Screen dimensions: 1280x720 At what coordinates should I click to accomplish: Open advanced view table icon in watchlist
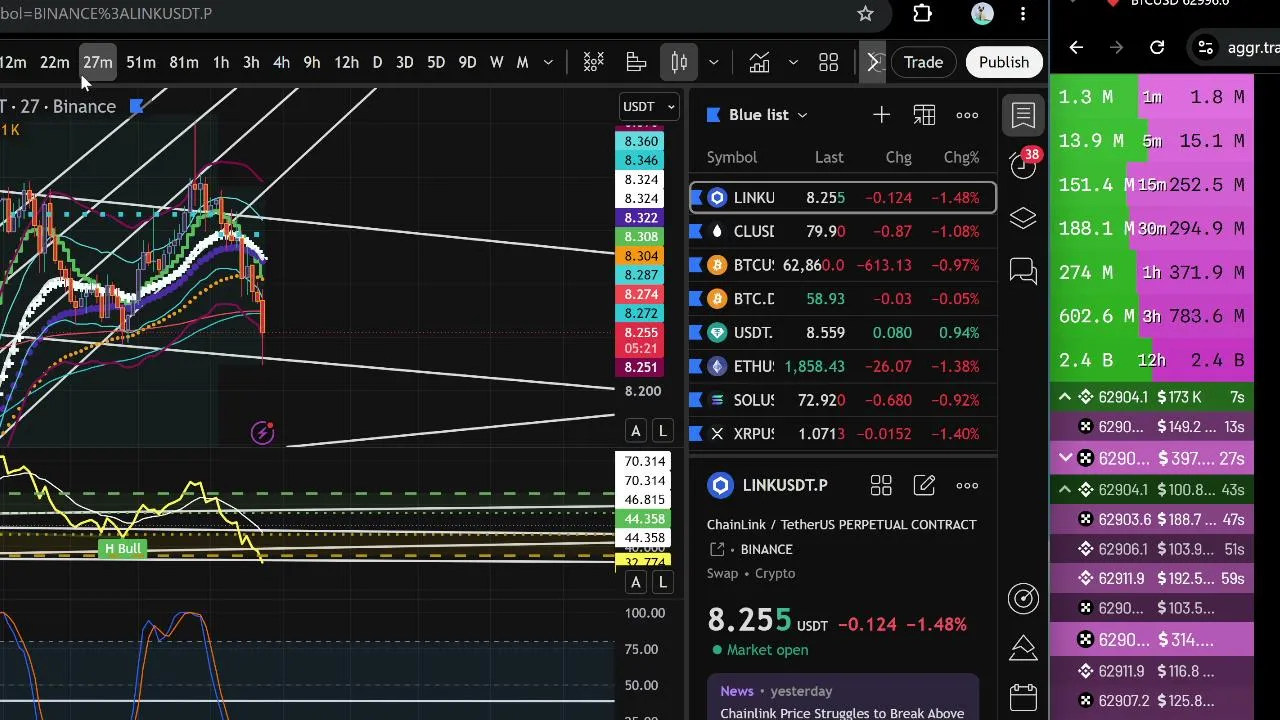(924, 115)
